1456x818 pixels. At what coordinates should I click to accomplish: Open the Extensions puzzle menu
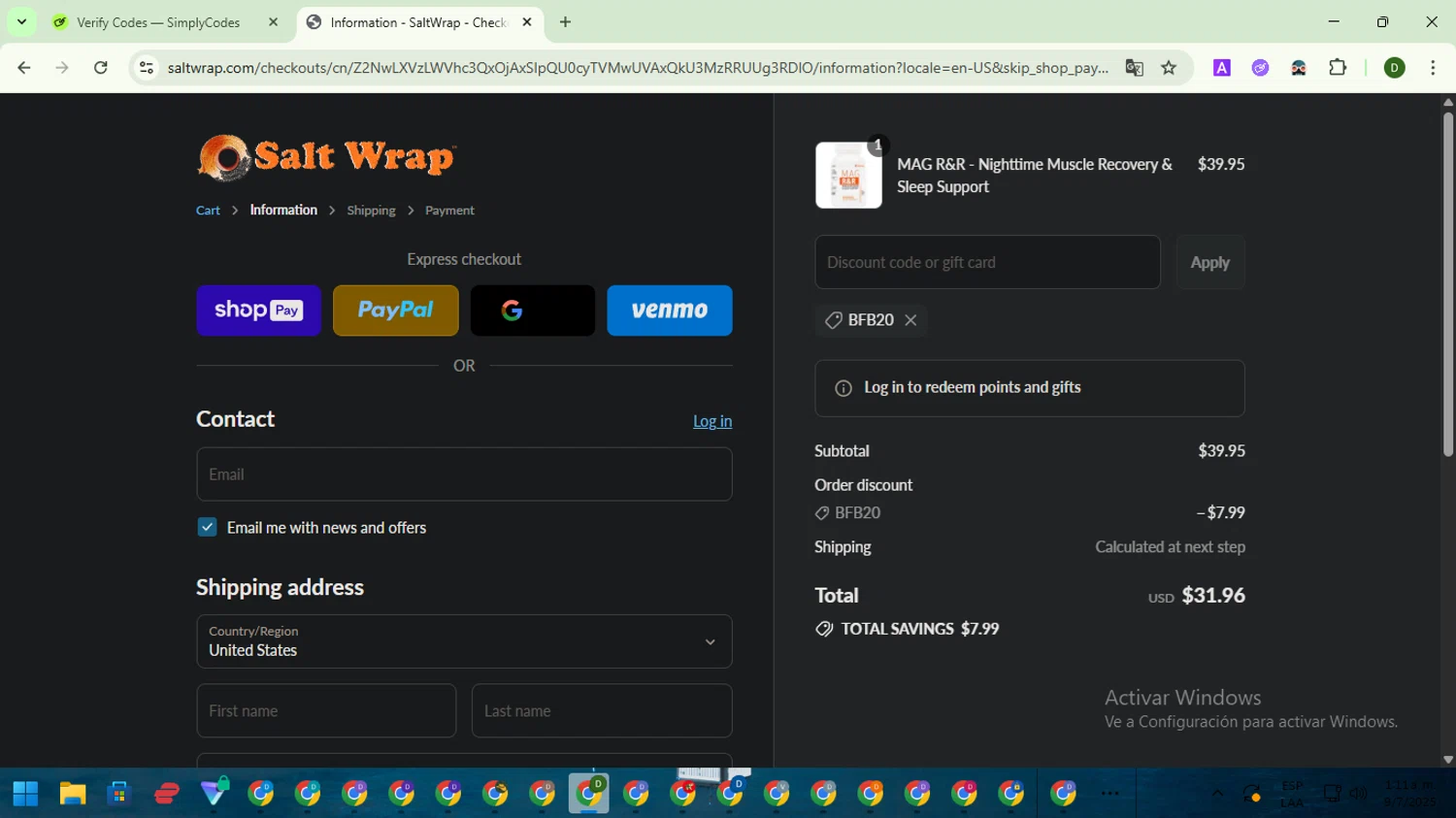click(1338, 68)
